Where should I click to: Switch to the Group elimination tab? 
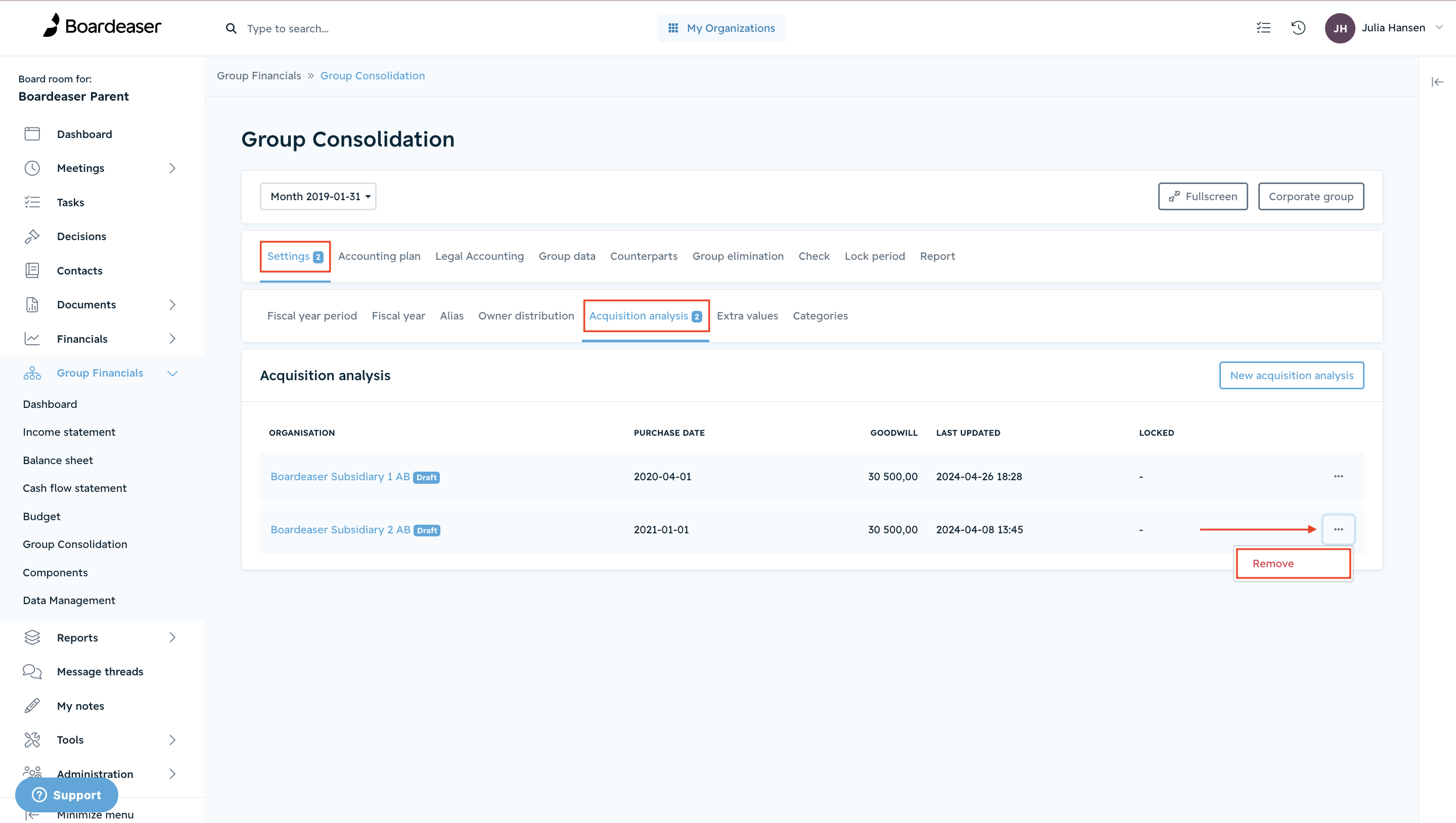pyautogui.click(x=738, y=257)
